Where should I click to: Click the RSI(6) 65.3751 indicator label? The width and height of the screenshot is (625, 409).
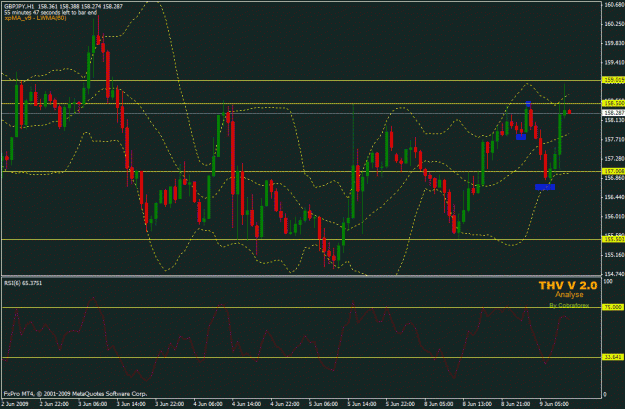[x=23, y=283]
